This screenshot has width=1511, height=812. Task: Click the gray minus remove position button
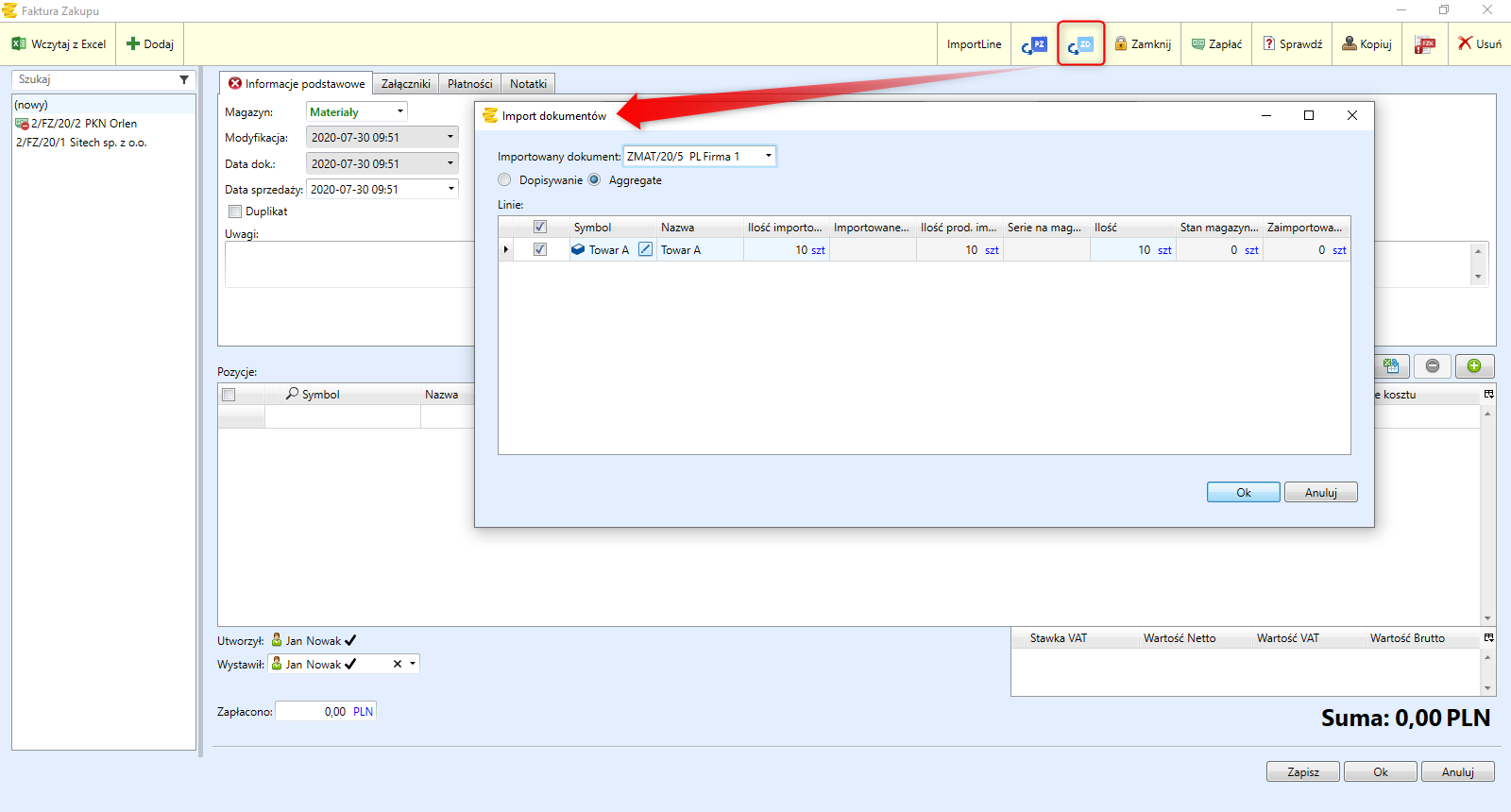pos(1433,366)
